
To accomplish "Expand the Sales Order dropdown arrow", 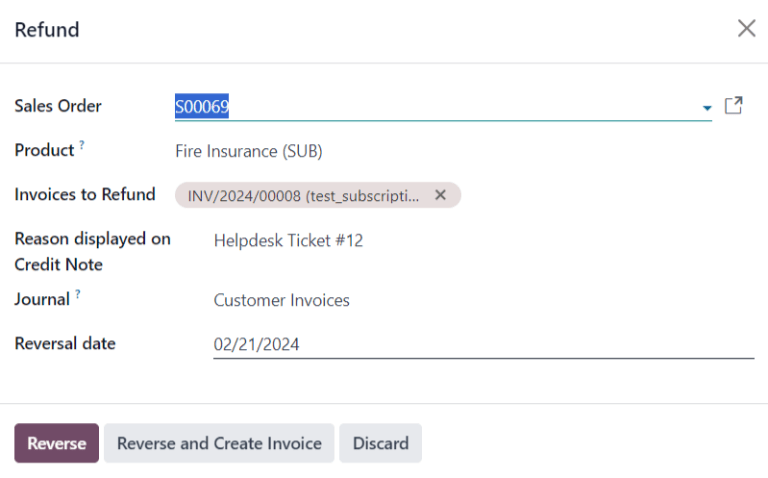I will coord(707,107).
